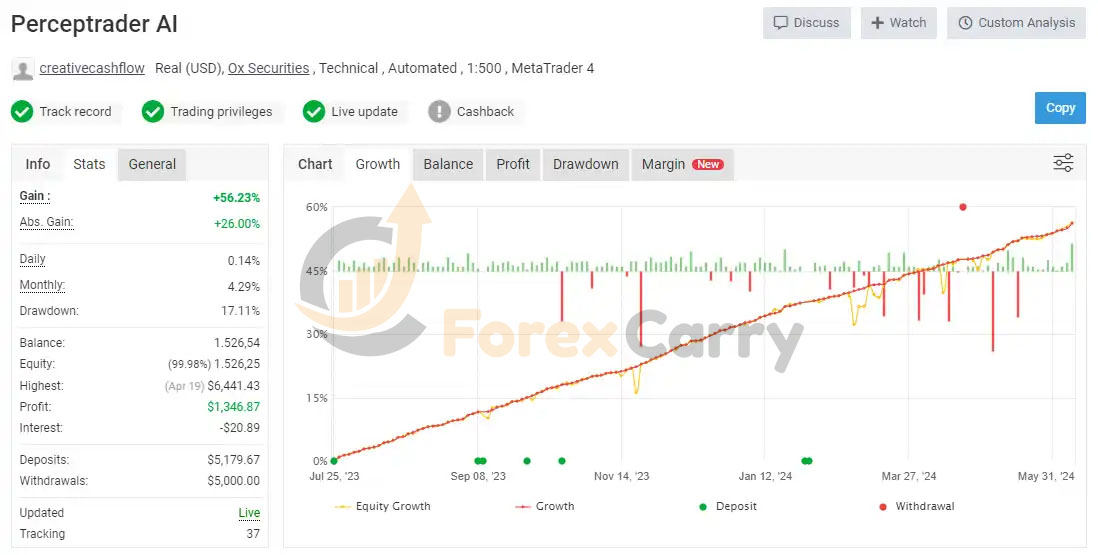The width and height of the screenshot is (1098, 555).
Task: Click the Trading privileges label
Action: coord(221,111)
